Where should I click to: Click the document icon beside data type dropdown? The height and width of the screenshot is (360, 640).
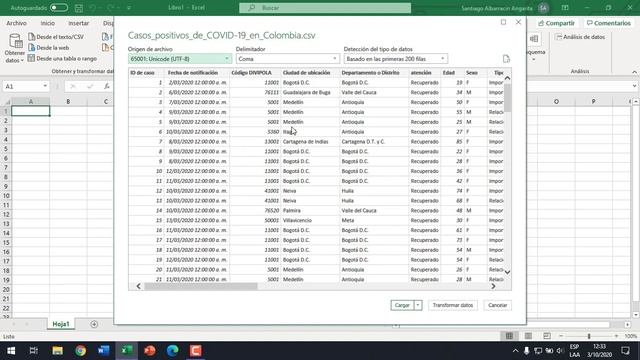[506, 59]
